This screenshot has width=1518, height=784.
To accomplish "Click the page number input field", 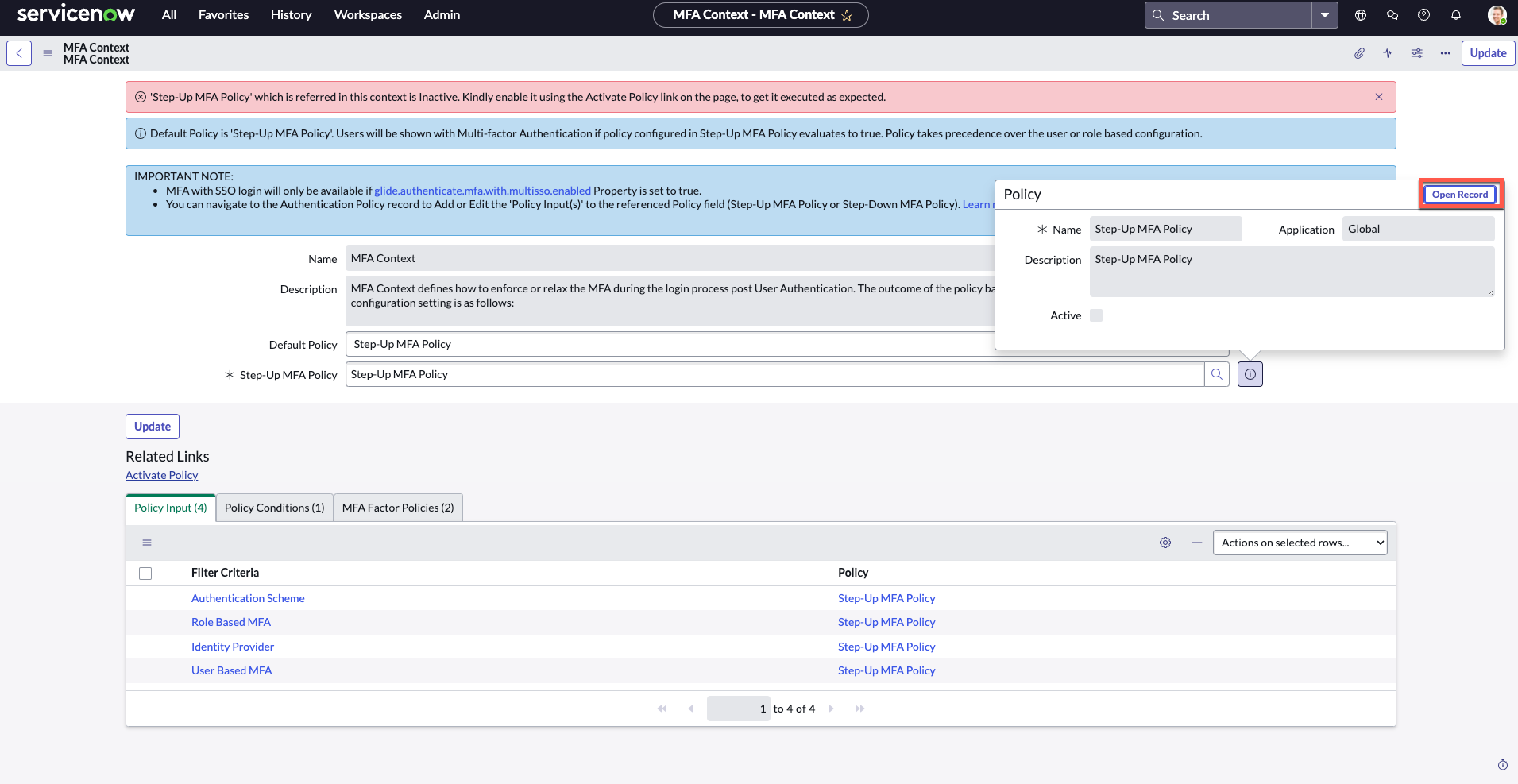I will click(739, 709).
